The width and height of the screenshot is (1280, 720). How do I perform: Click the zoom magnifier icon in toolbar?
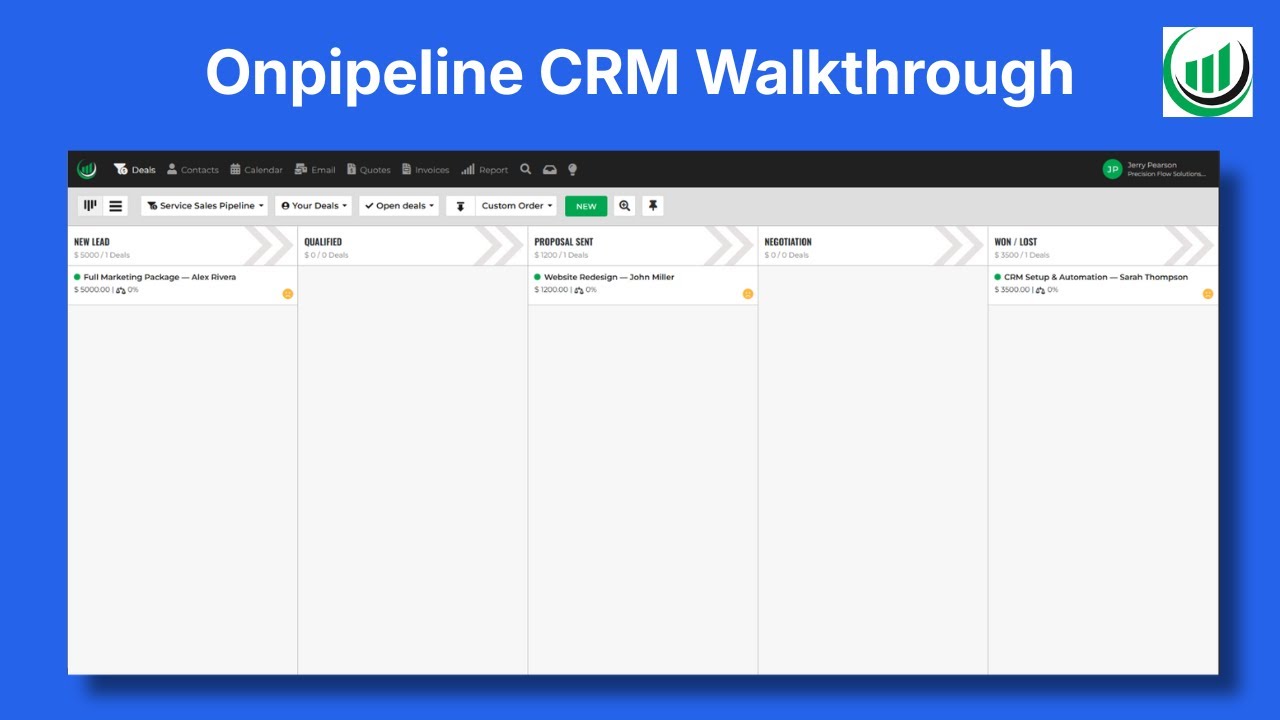(625, 206)
